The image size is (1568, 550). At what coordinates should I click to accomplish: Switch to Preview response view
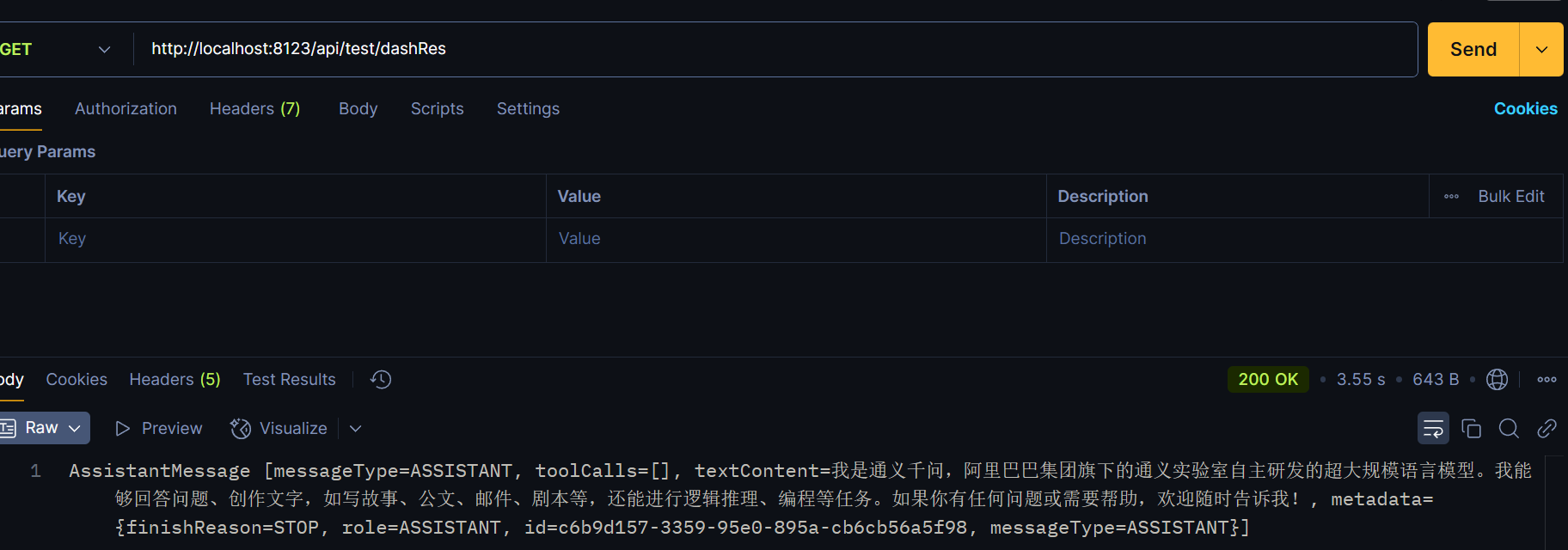click(x=159, y=428)
